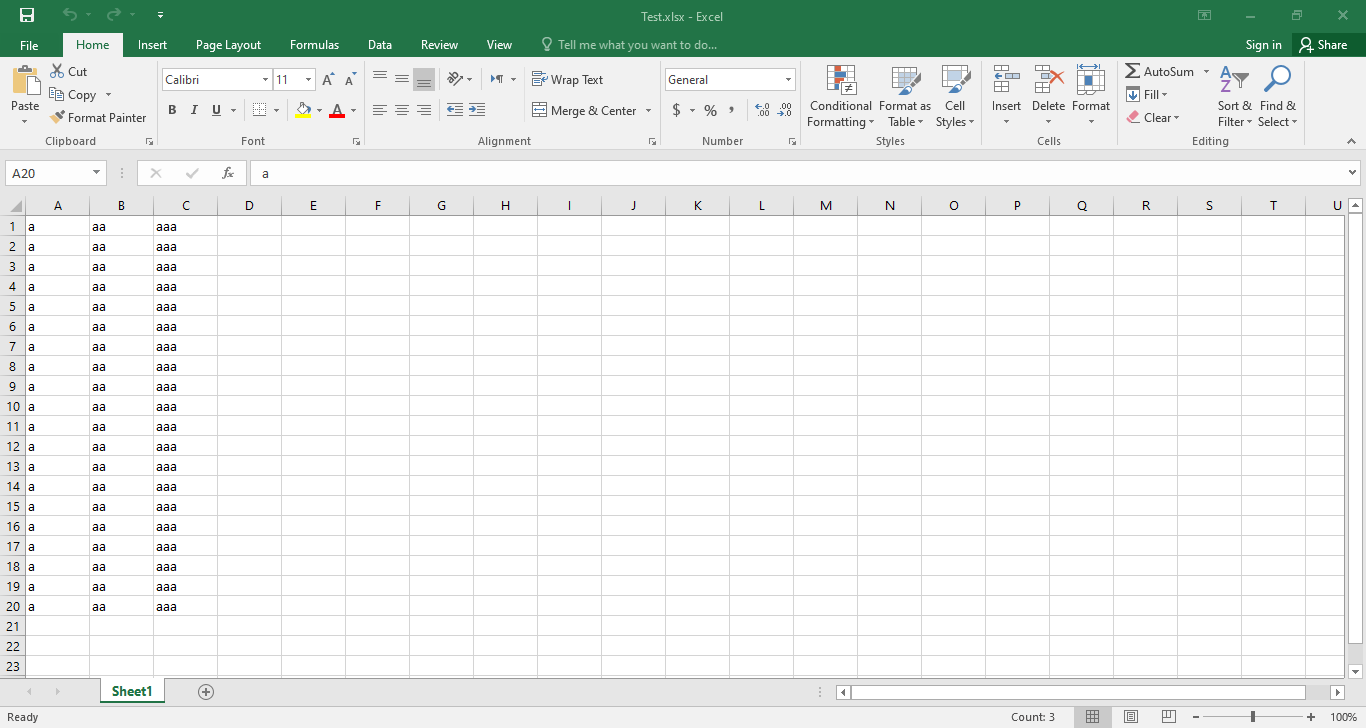The width and height of the screenshot is (1366, 728).
Task: Click the Insert Function fx icon
Action: pyautogui.click(x=228, y=173)
